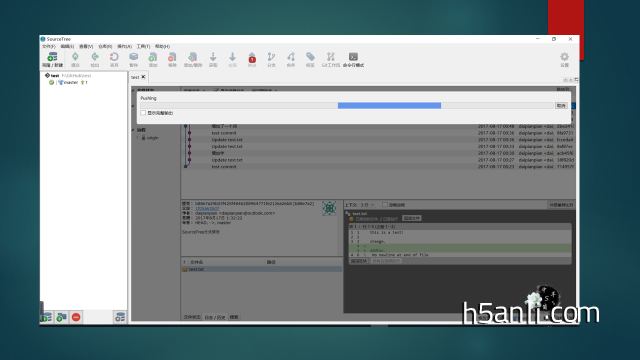Expand the origin remote tree node
The image size is (640, 360).
pos(138,138)
